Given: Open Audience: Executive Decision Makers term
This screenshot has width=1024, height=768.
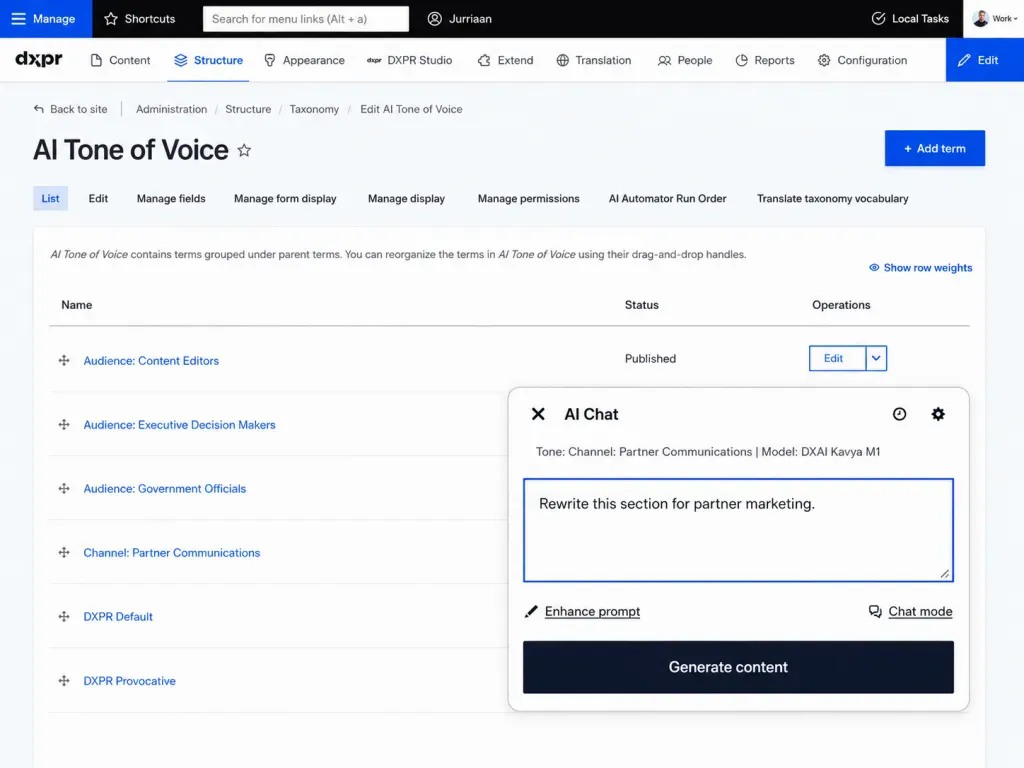Looking at the screenshot, I should click(x=180, y=424).
